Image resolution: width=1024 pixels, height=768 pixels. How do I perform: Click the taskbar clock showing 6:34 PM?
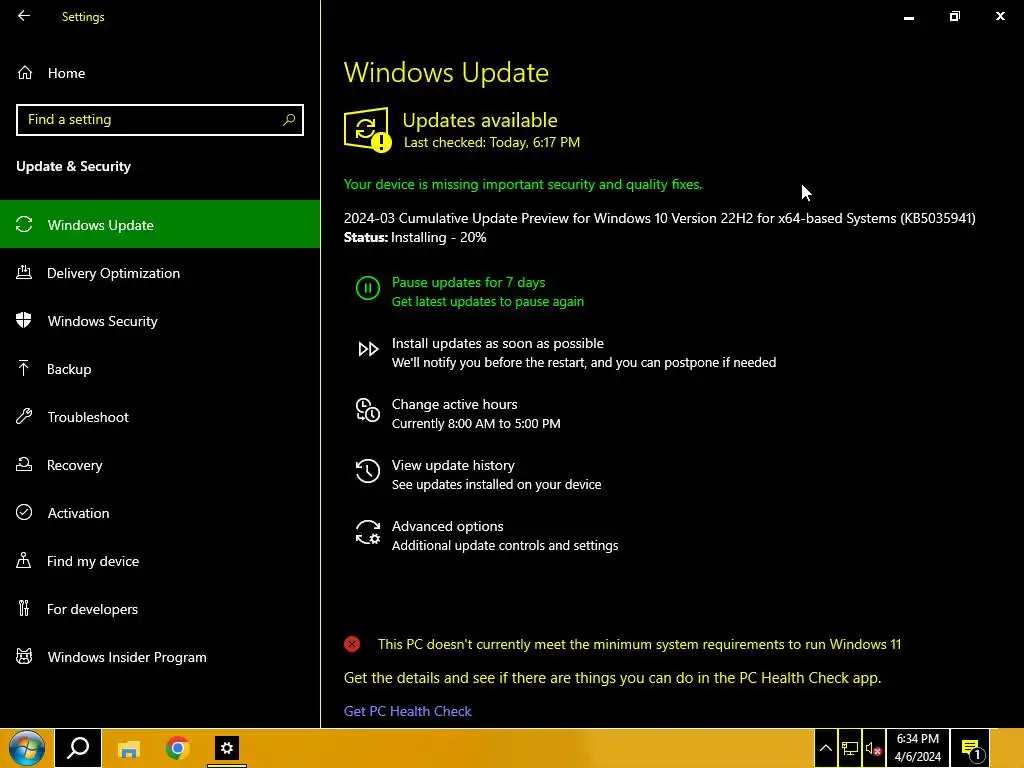click(918, 748)
